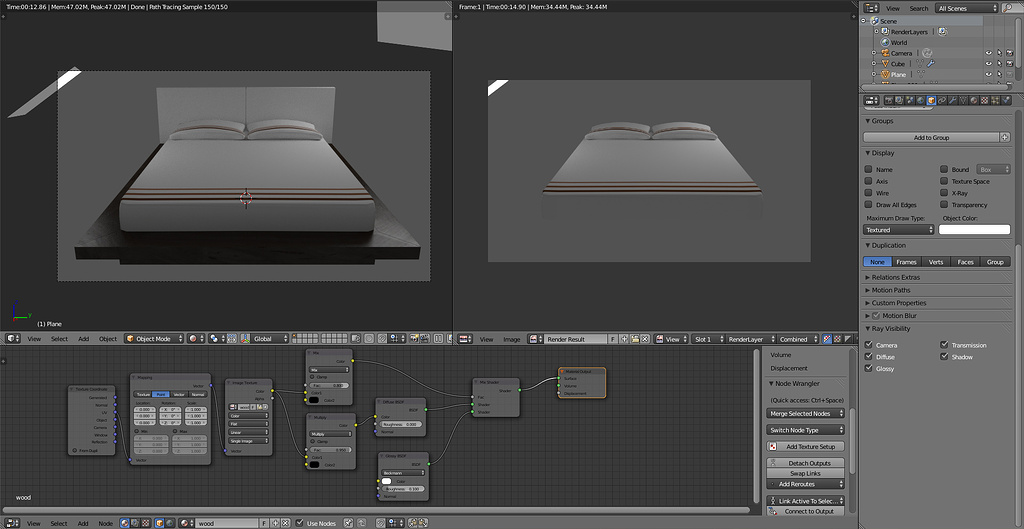Open the Texture properties tab (checker icon)
Viewport: 1024px width, 529px height.
point(985,100)
